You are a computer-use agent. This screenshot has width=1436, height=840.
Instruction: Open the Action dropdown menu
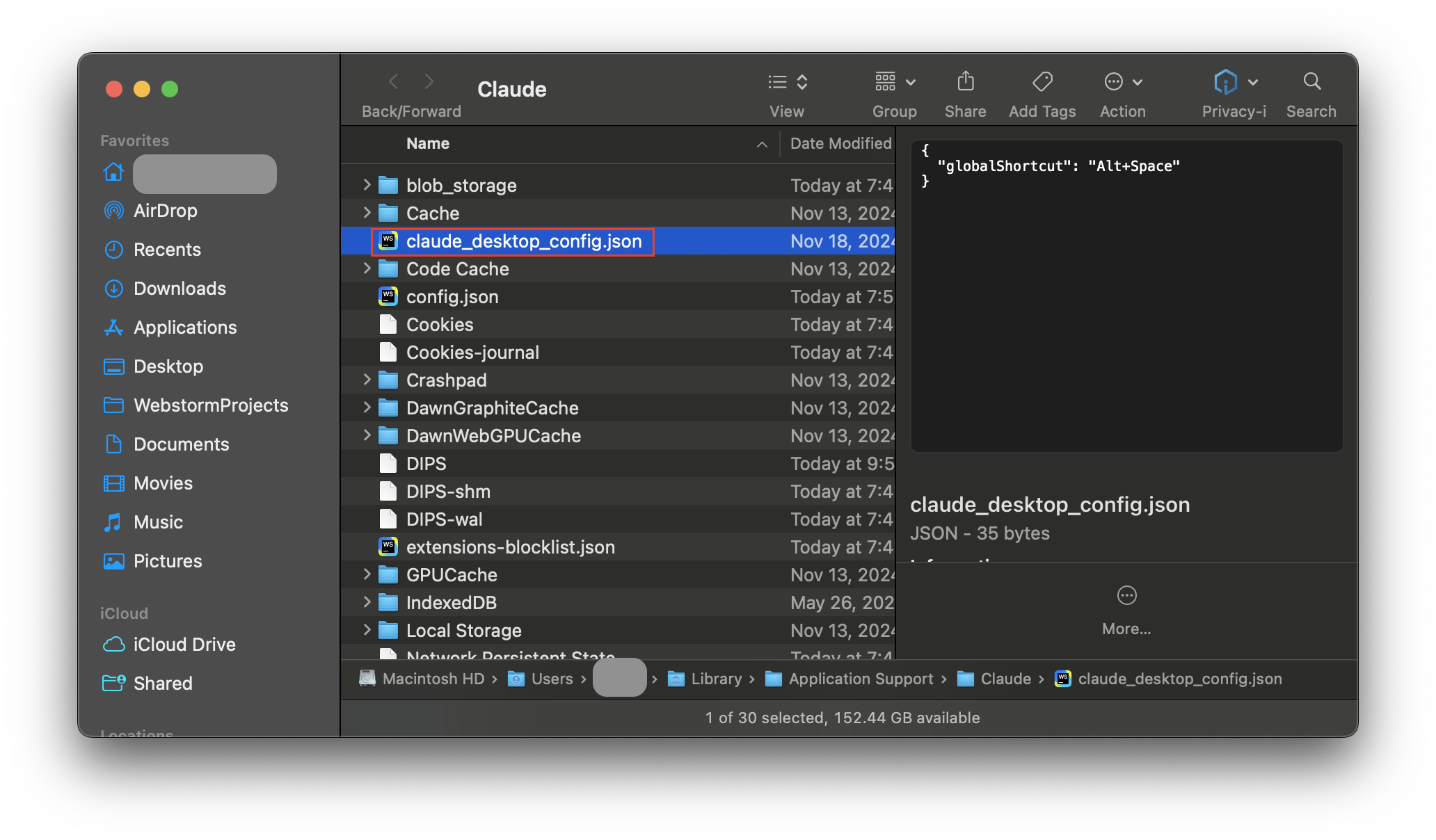(1123, 82)
